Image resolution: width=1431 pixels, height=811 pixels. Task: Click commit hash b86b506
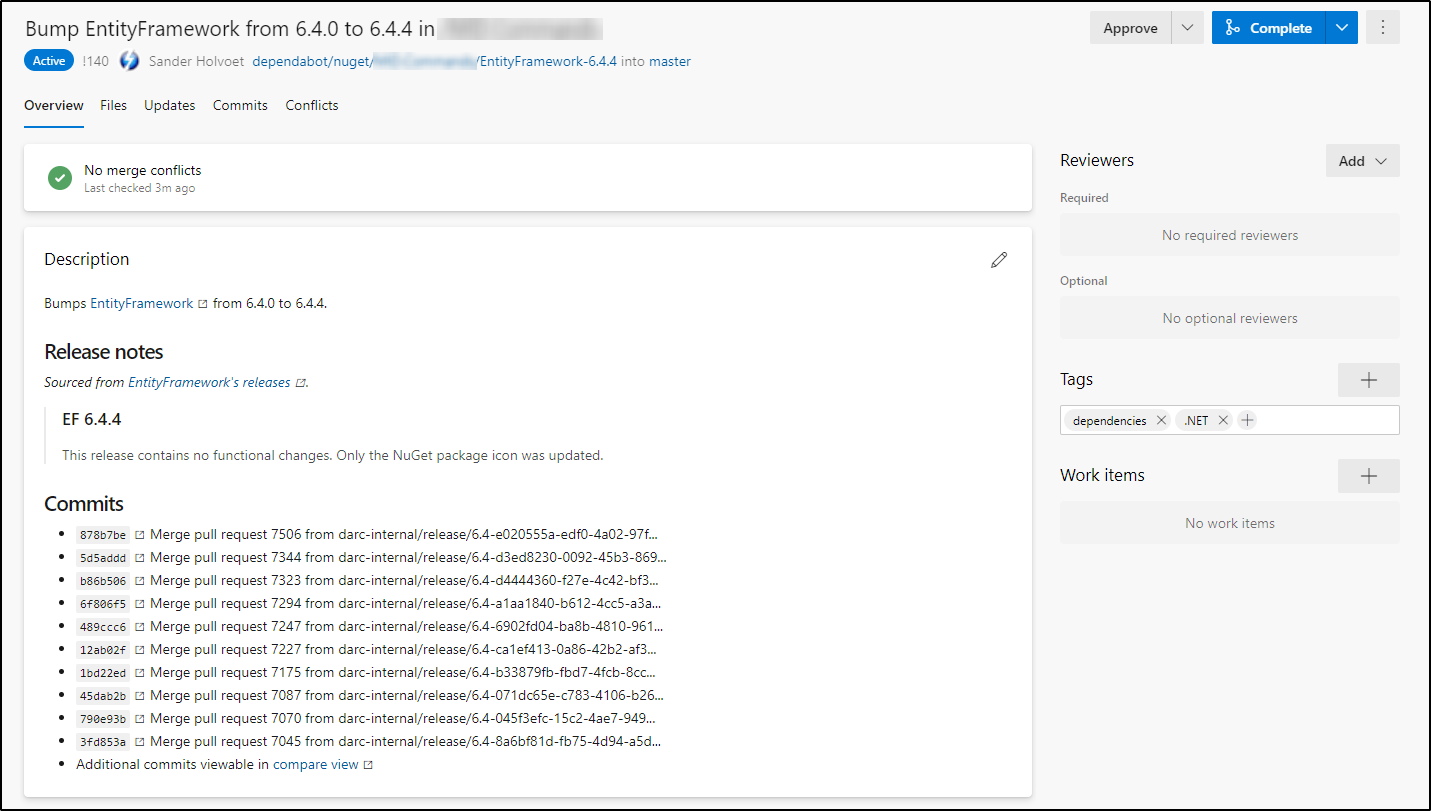tap(104, 581)
